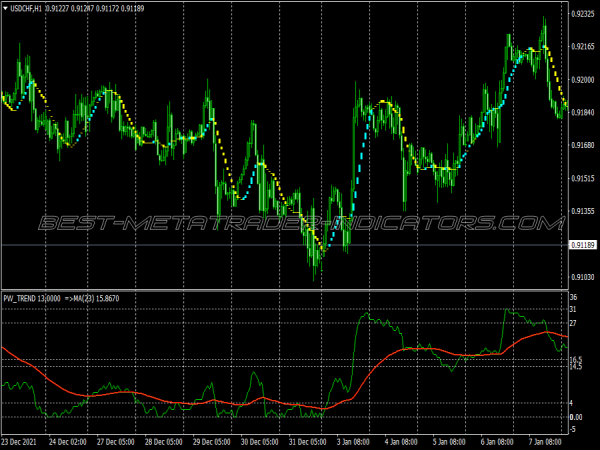Click the 0.92325 price scale label

[x=583, y=14]
